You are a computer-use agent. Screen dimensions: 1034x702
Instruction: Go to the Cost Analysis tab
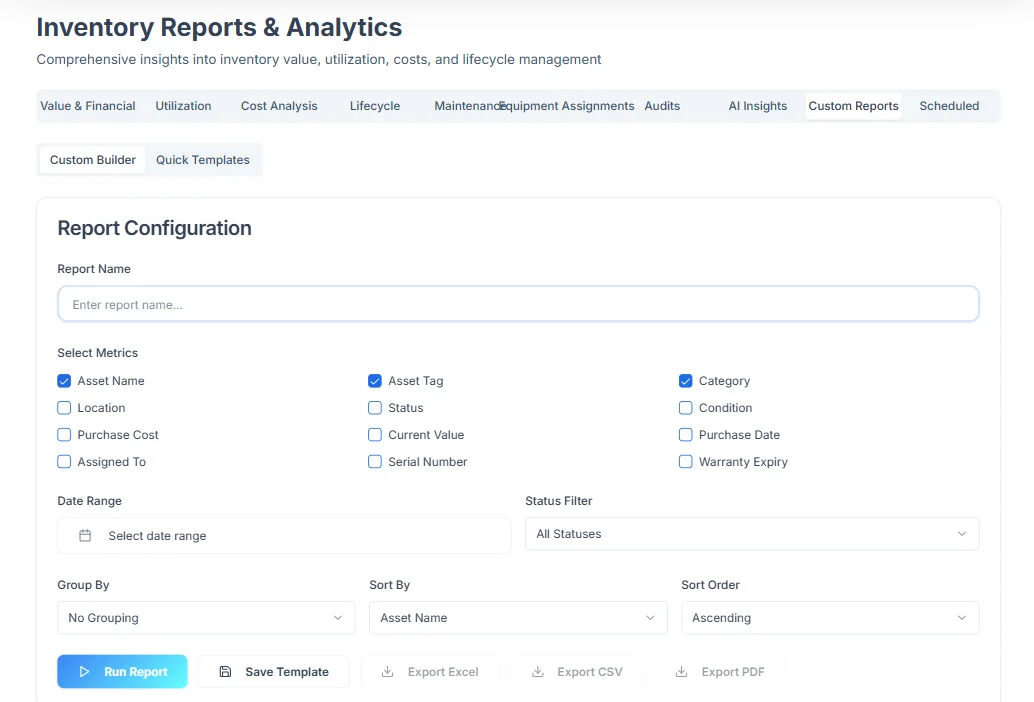click(x=279, y=106)
